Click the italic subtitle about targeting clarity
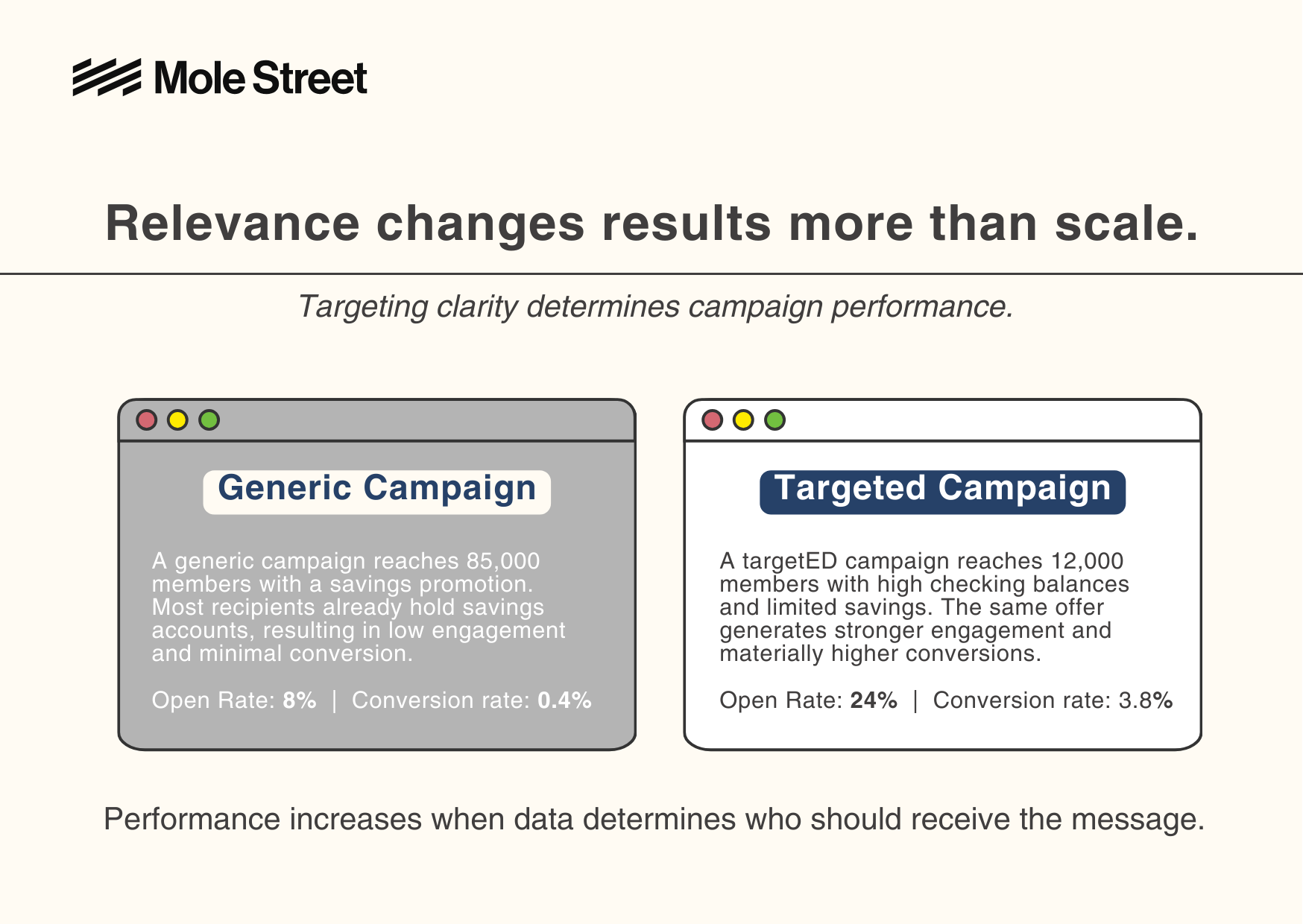The height and width of the screenshot is (924, 1303). [x=655, y=307]
